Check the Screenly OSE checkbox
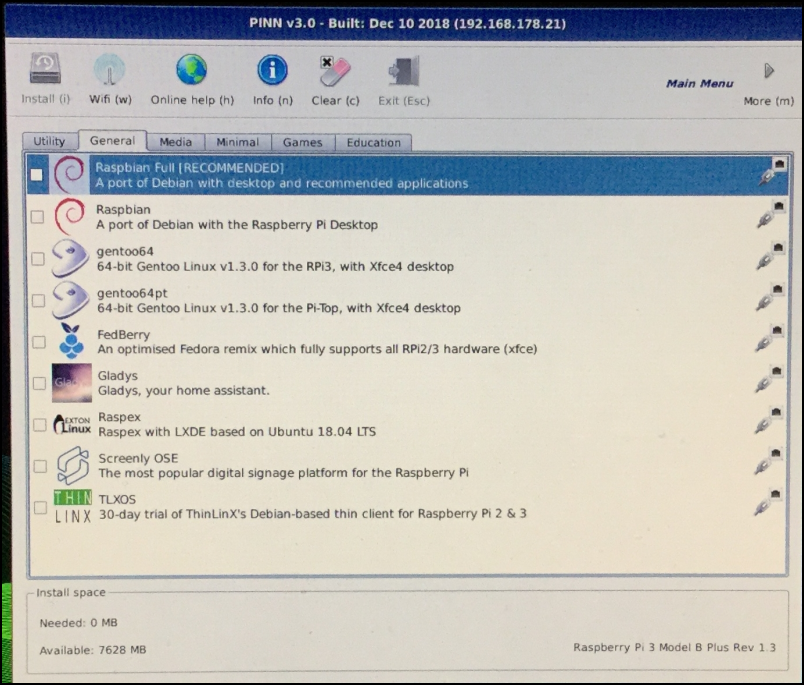The height and width of the screenshot is (685, 804). tap(40, 466)
